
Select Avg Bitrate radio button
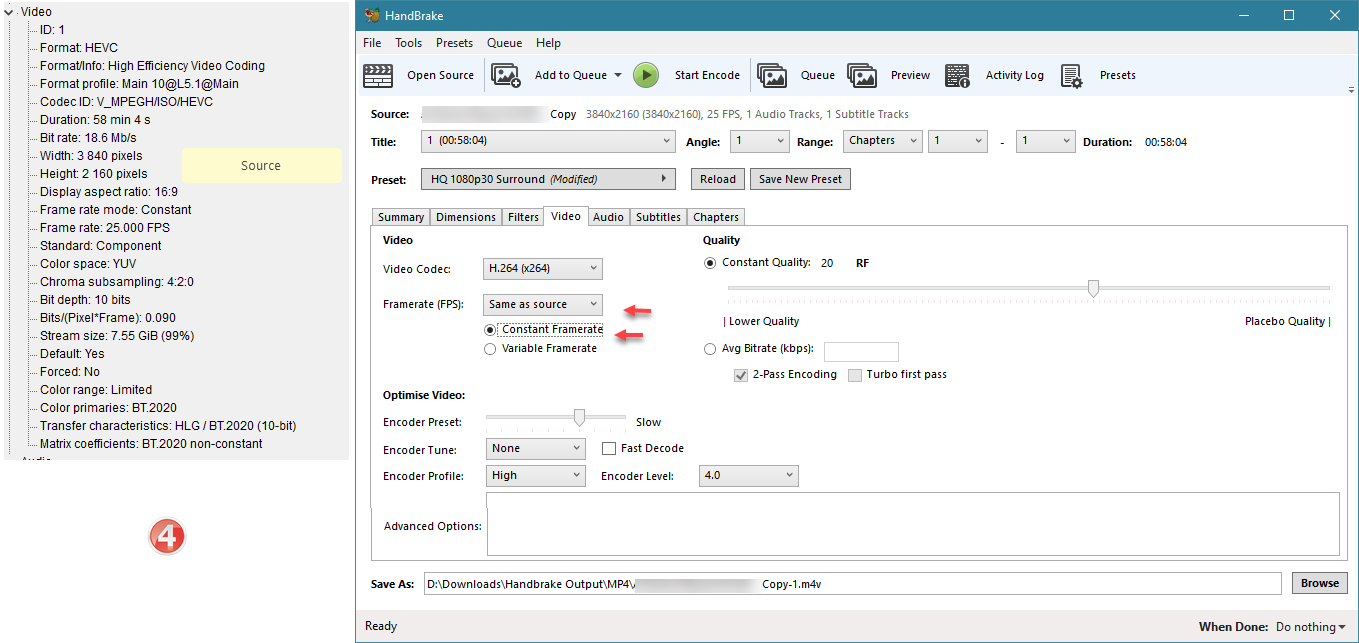coord(710,349)
